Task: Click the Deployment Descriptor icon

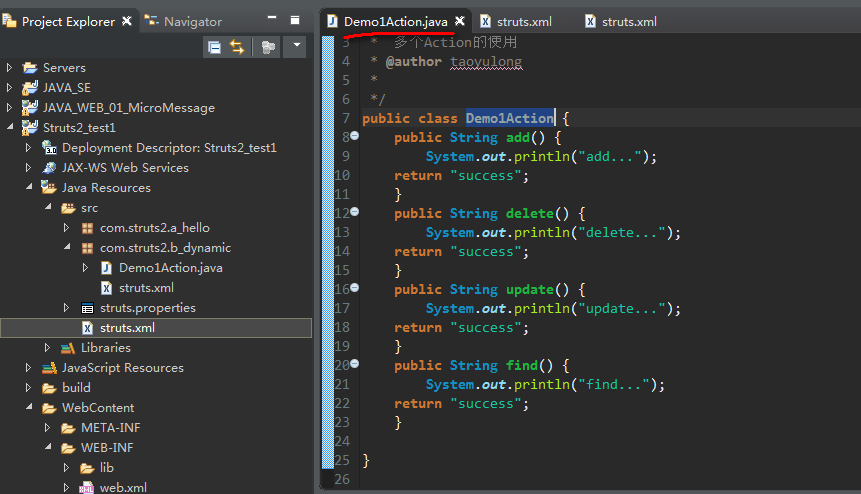Action: point(49,148)
